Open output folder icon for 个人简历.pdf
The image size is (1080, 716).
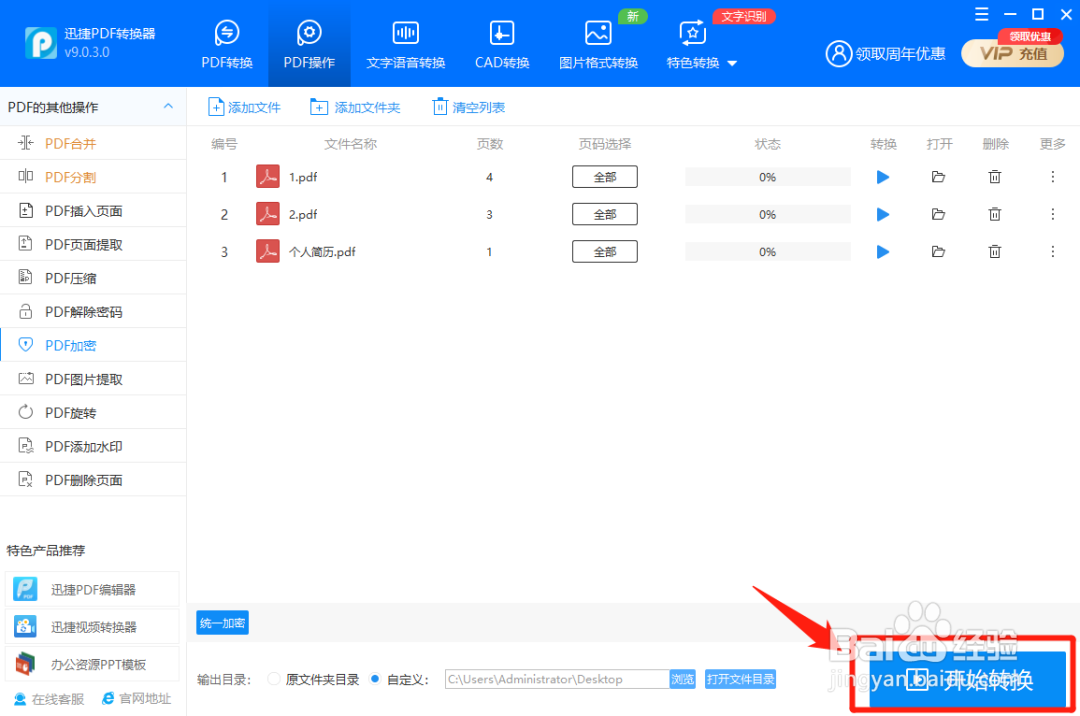point(938,251)
